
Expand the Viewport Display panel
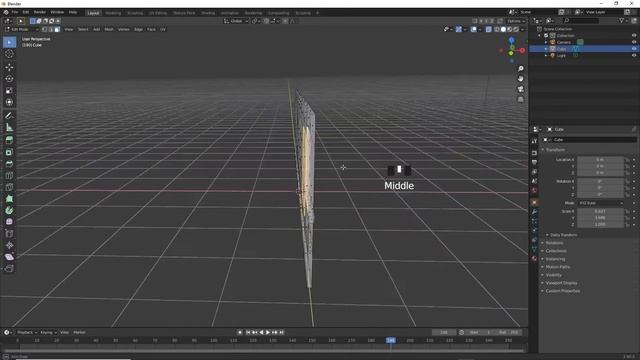coord(561,283)
